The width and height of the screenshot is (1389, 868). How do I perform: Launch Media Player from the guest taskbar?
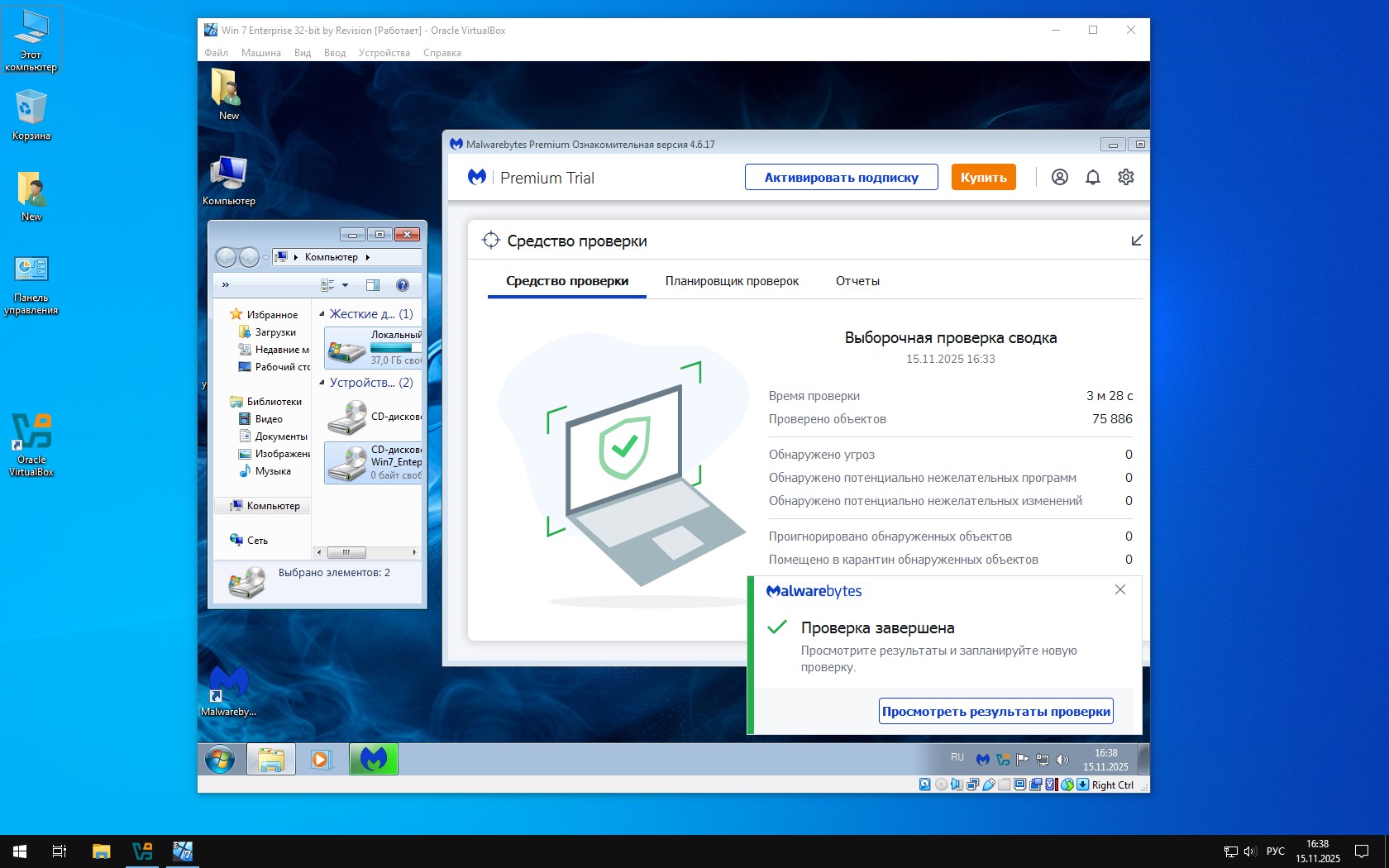coord(322,759)
